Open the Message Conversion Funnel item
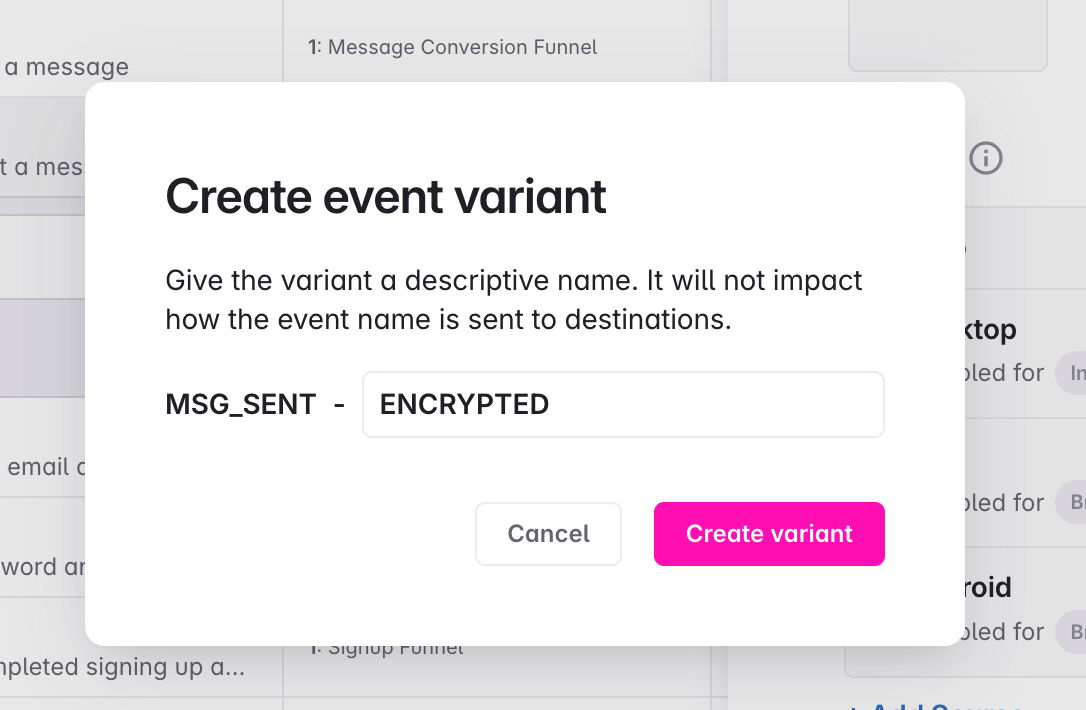The height and width of the screenshot is (710, 1086). click(x=461, y=47)
